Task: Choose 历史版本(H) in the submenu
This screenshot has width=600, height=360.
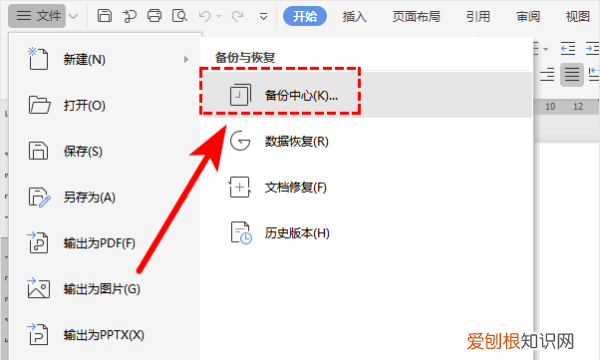Action: click(x=367, y=233)
